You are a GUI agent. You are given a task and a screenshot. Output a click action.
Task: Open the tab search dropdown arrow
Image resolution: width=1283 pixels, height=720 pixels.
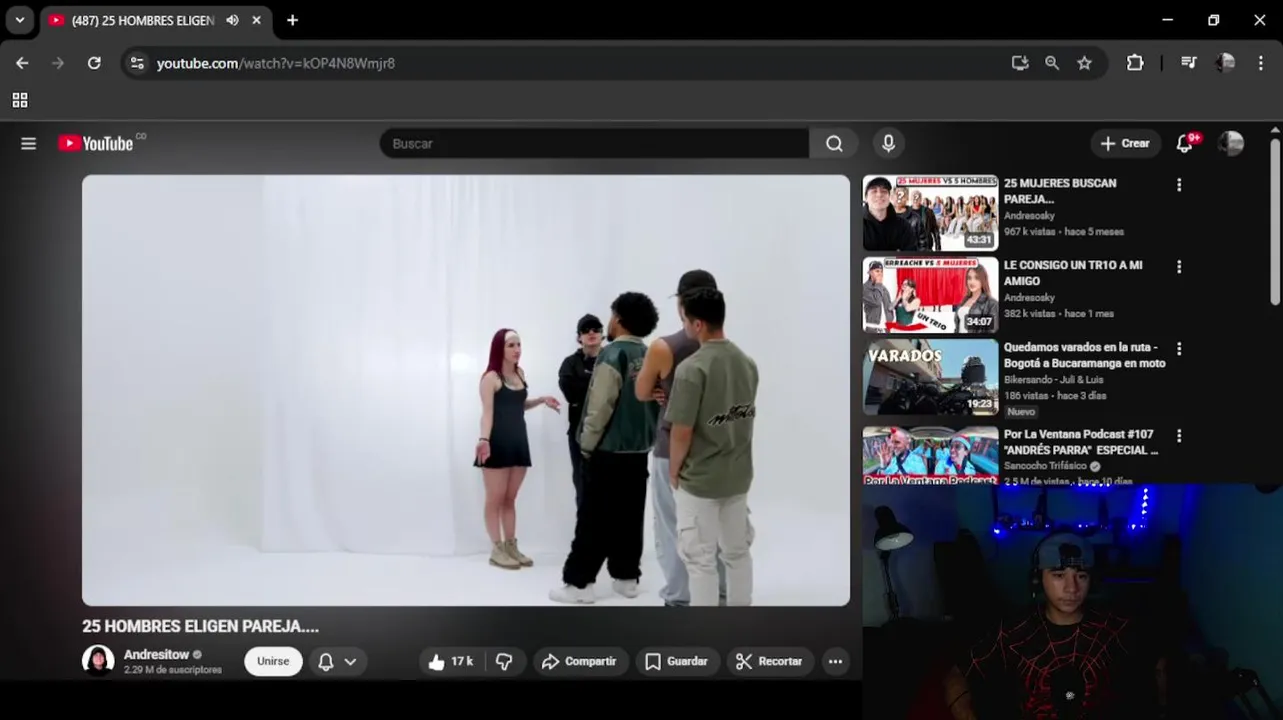19,20
